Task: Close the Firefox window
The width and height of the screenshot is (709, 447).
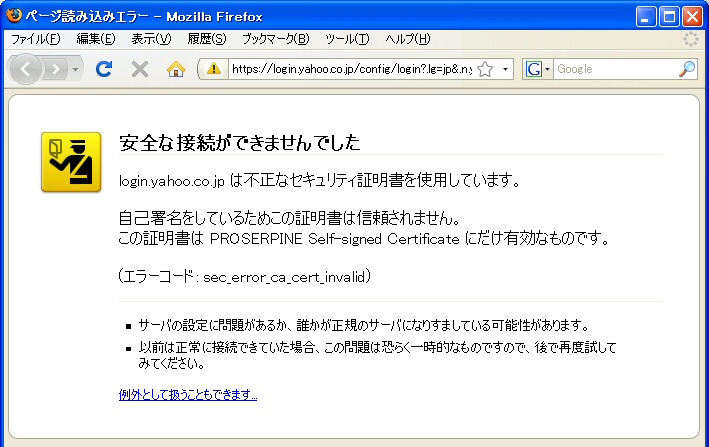Action: pos(692,17)
